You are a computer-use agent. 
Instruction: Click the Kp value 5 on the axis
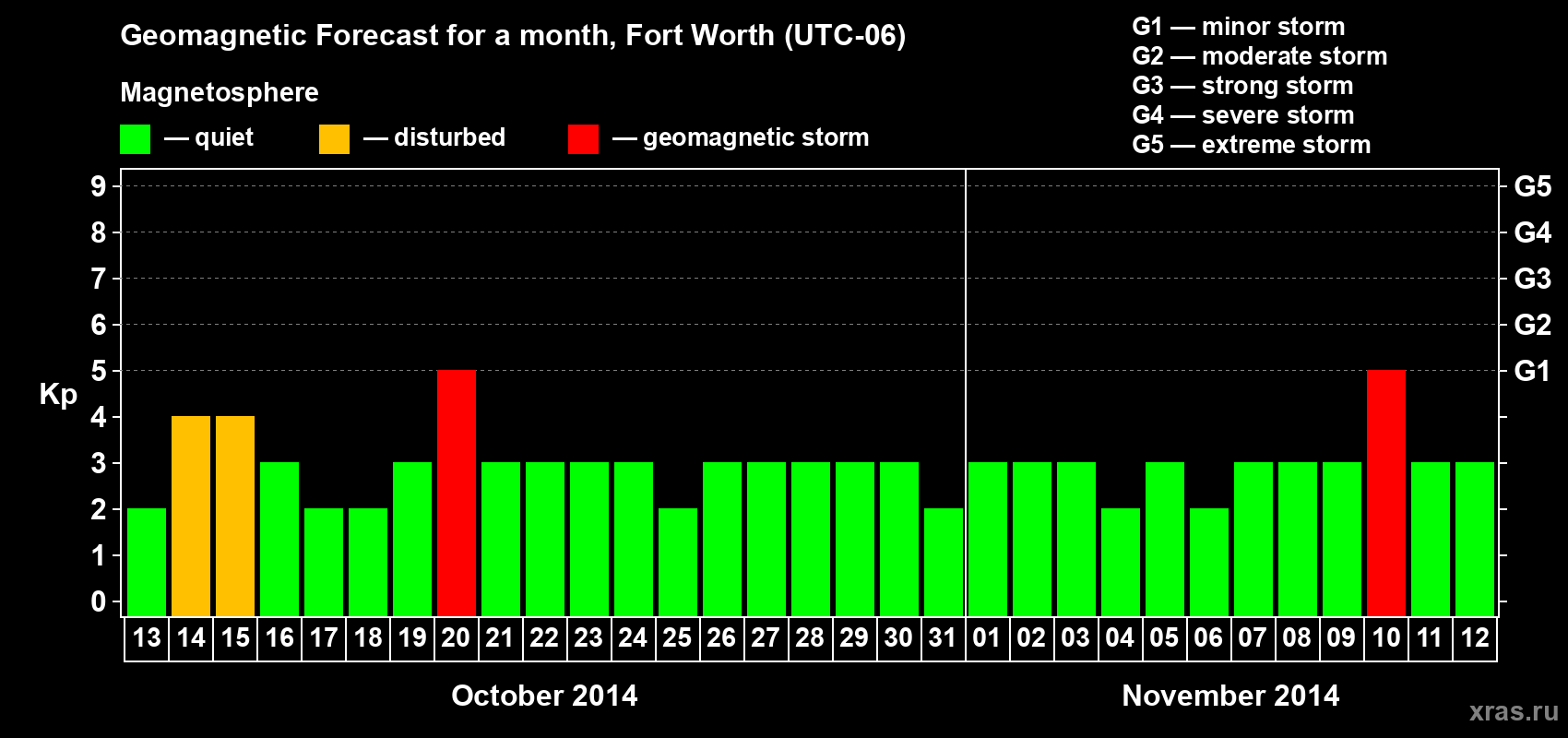coord(99,371)
